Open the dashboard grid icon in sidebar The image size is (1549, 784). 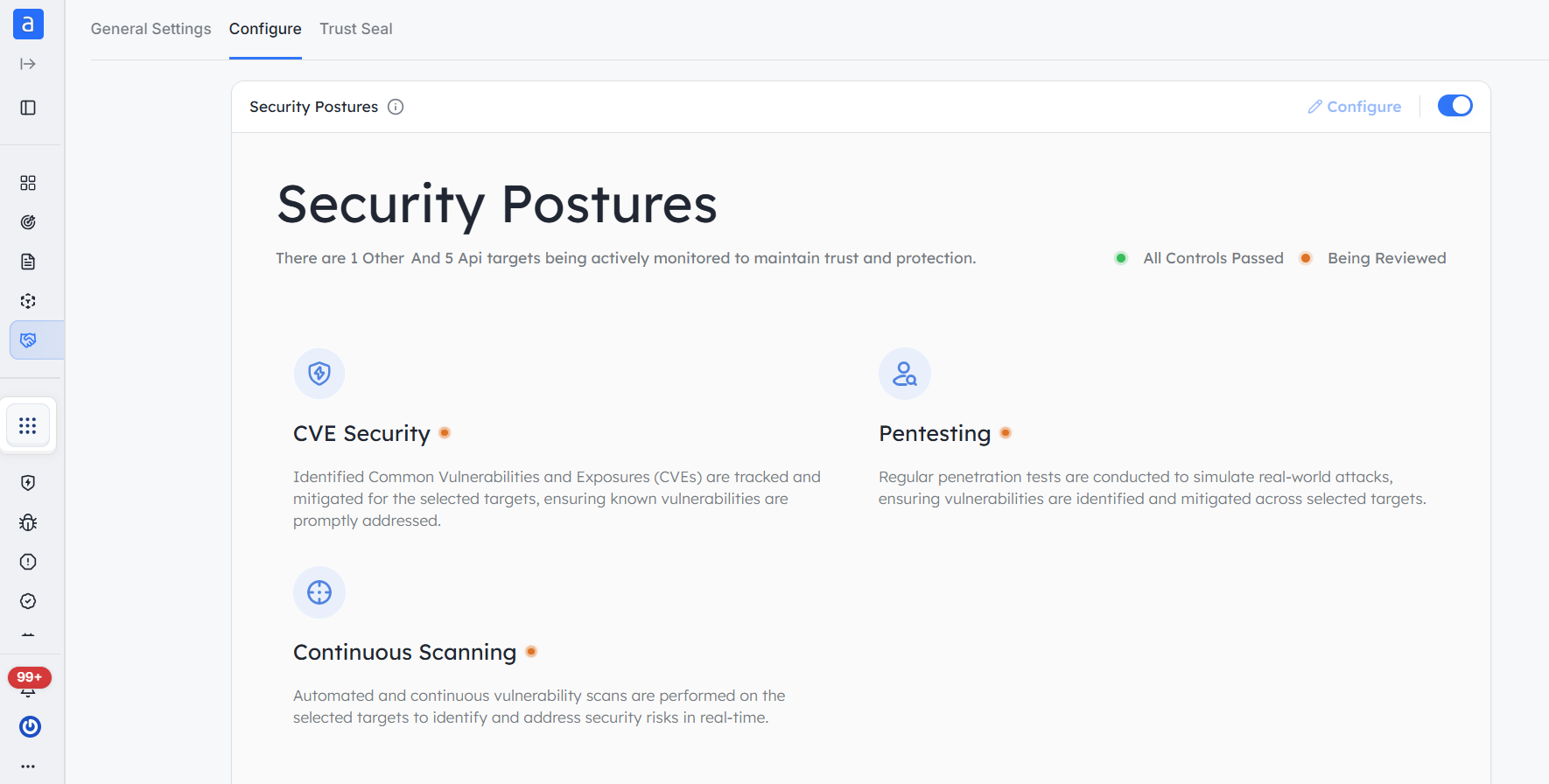coord(28,183)
